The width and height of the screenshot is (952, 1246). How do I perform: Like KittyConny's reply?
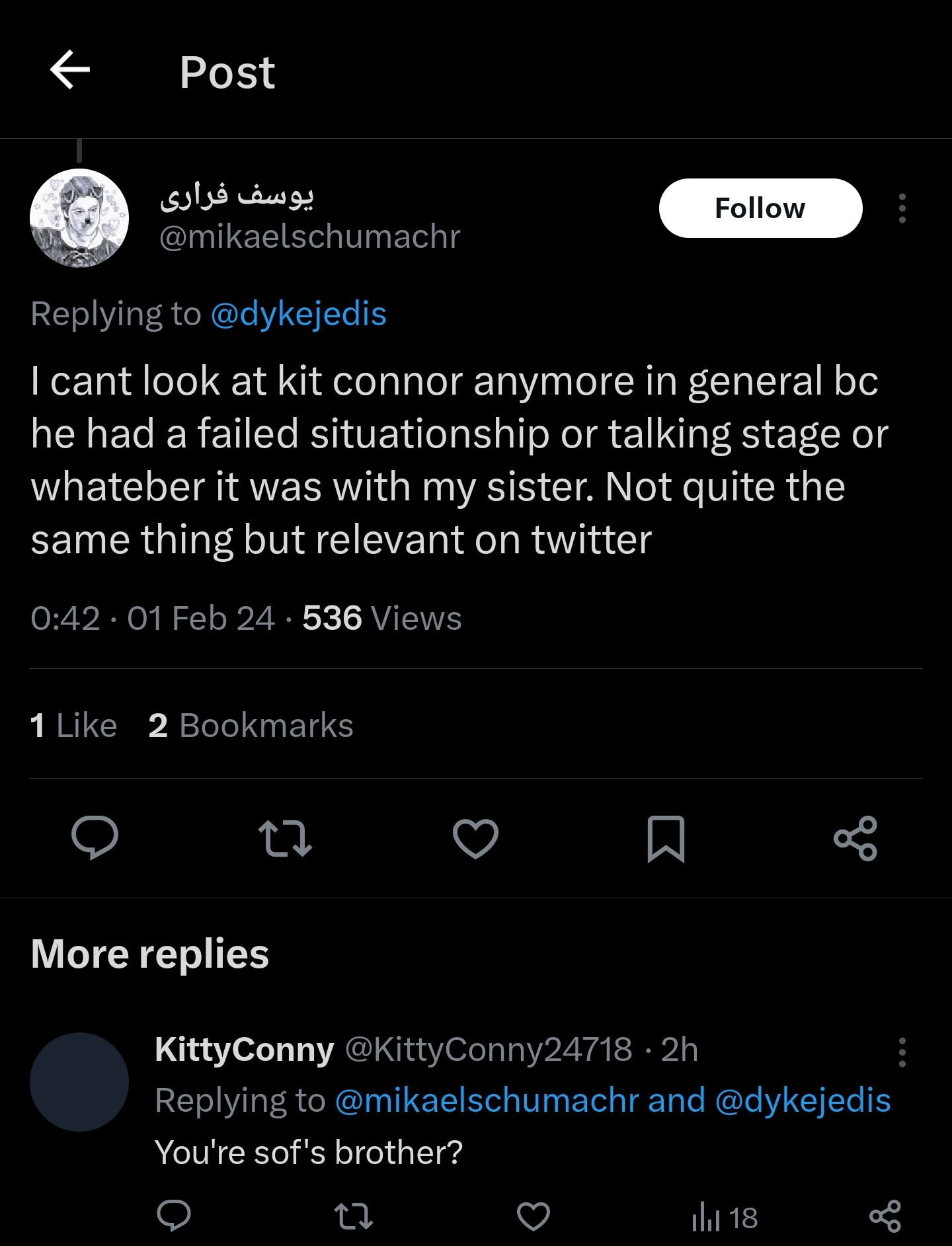point(533,1216)
